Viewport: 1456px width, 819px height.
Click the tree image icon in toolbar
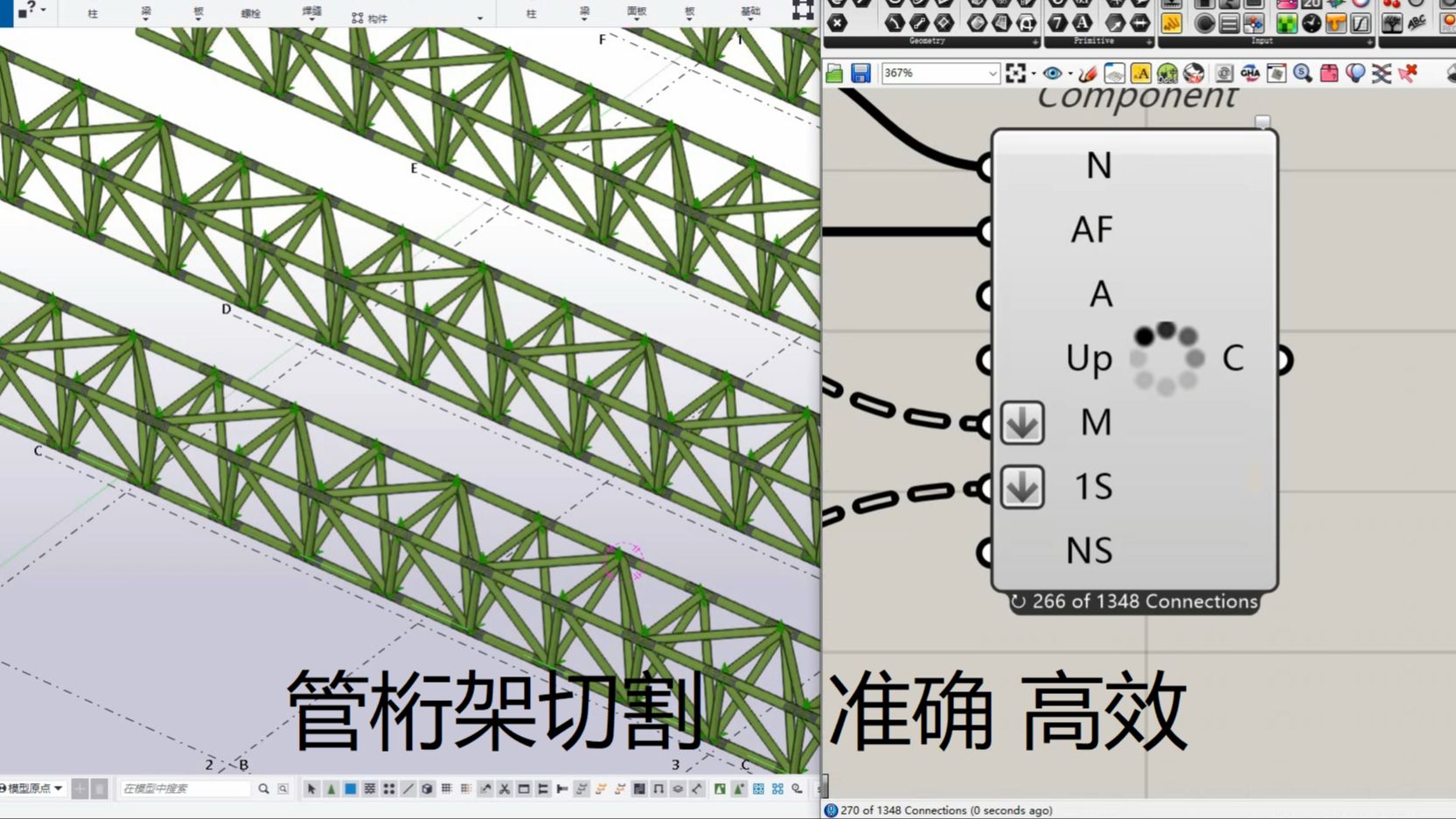coord(1392,24)
